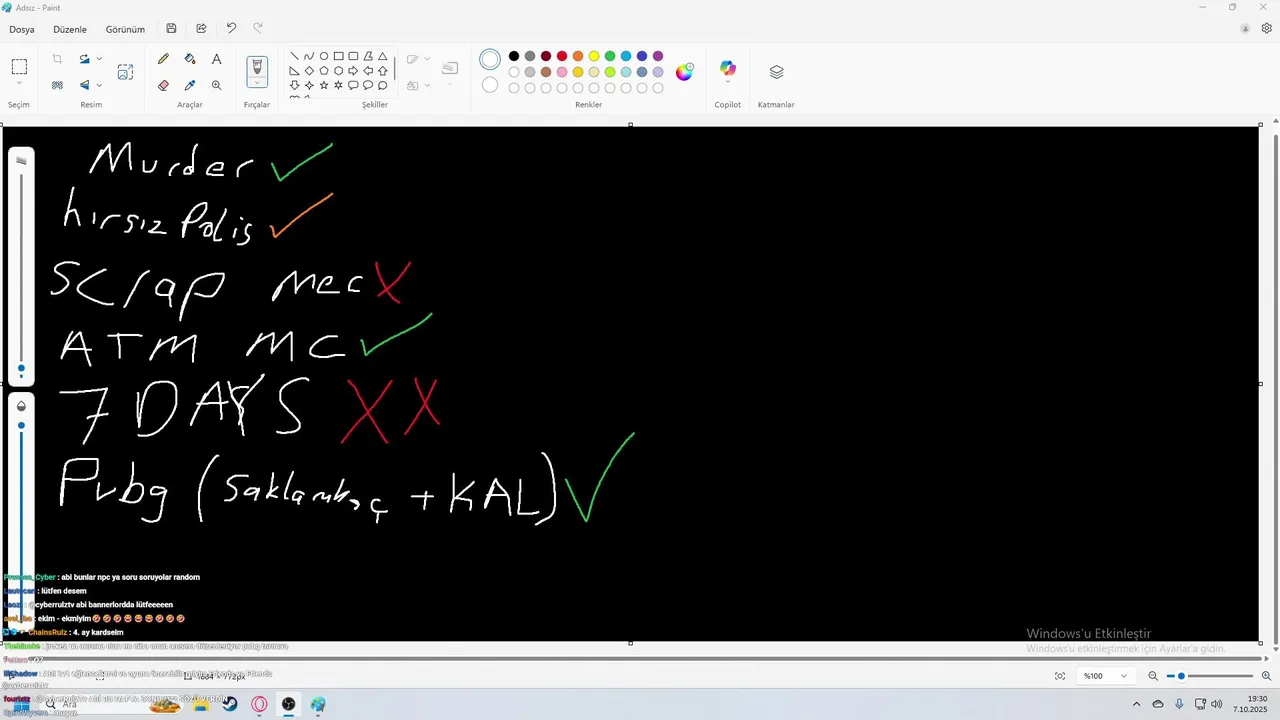Open the Layers (Katmanlar) panel

pos(776,72)
